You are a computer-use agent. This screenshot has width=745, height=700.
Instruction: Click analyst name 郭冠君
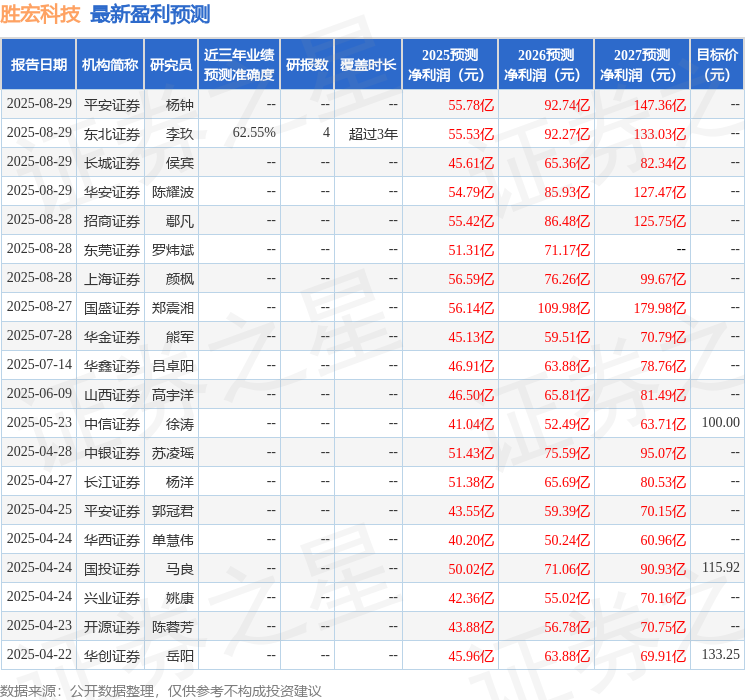click(173, 511)
